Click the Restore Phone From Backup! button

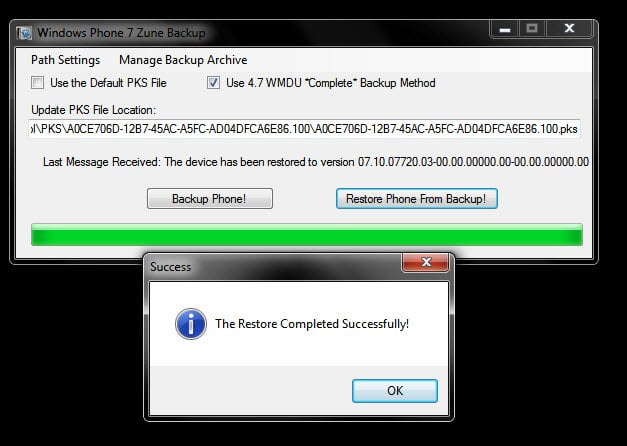[417, 199]
